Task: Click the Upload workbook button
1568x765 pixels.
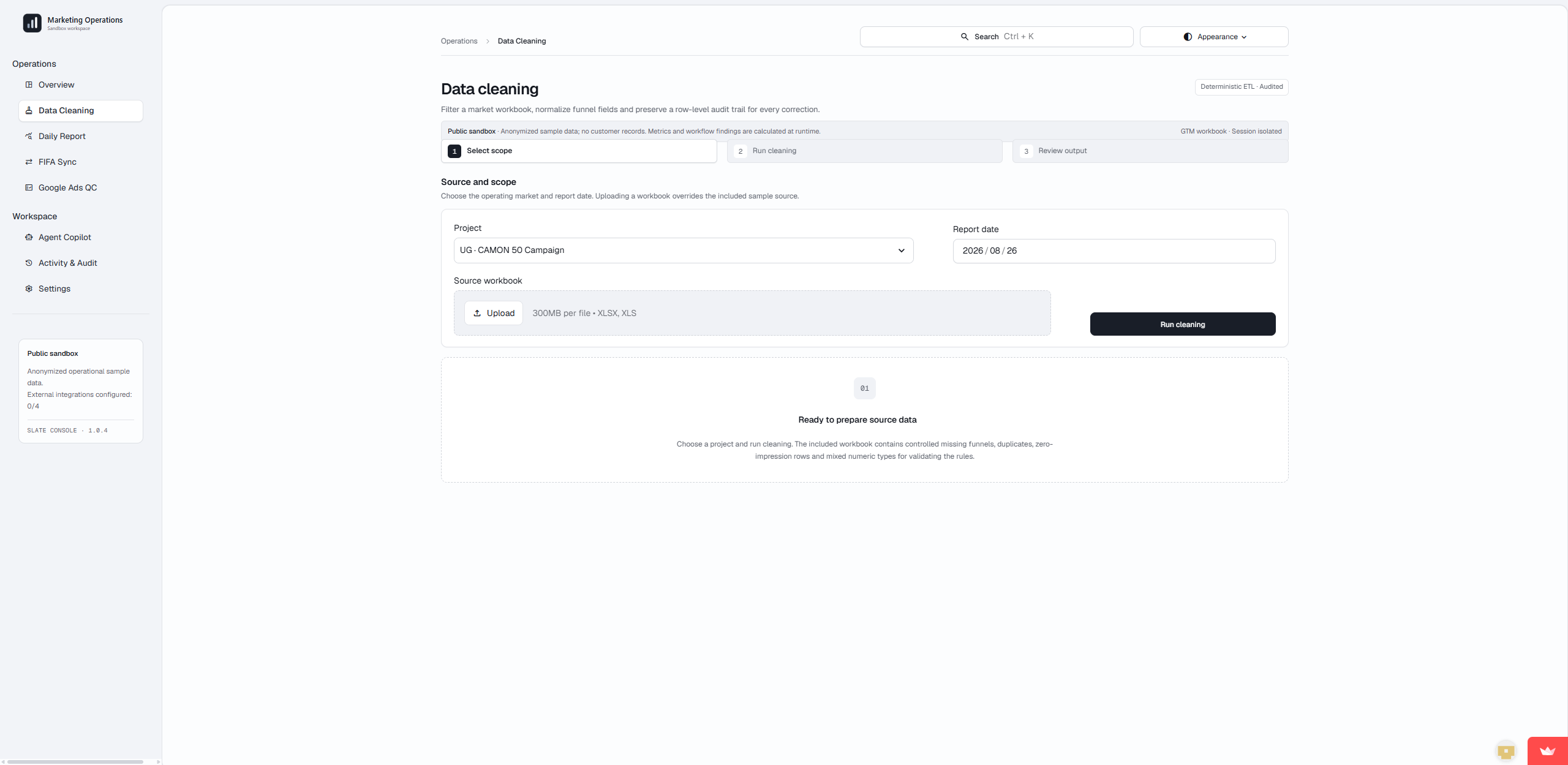Action: point(493,313)
